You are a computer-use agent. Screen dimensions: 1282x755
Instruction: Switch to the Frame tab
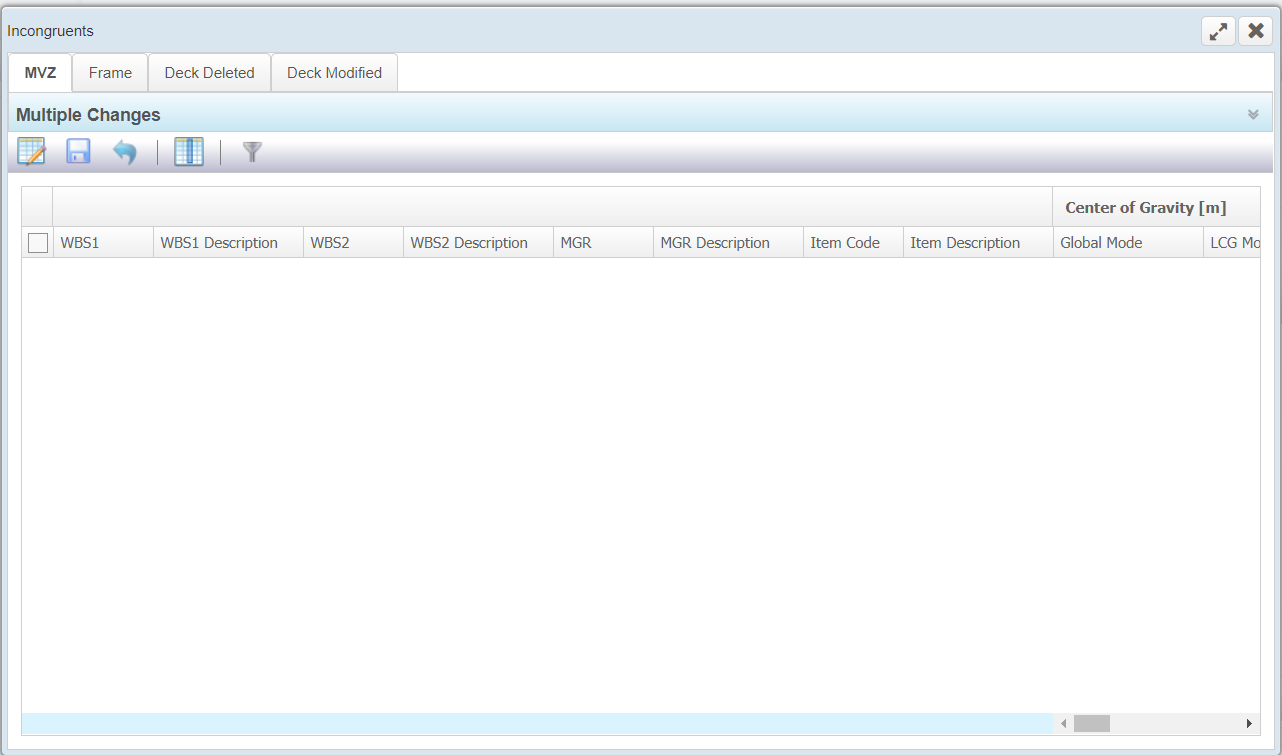click(110, 73)
